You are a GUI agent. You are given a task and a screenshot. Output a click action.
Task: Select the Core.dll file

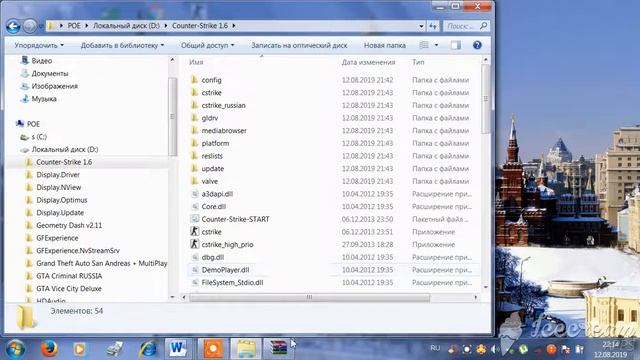(x=213, y=207)
